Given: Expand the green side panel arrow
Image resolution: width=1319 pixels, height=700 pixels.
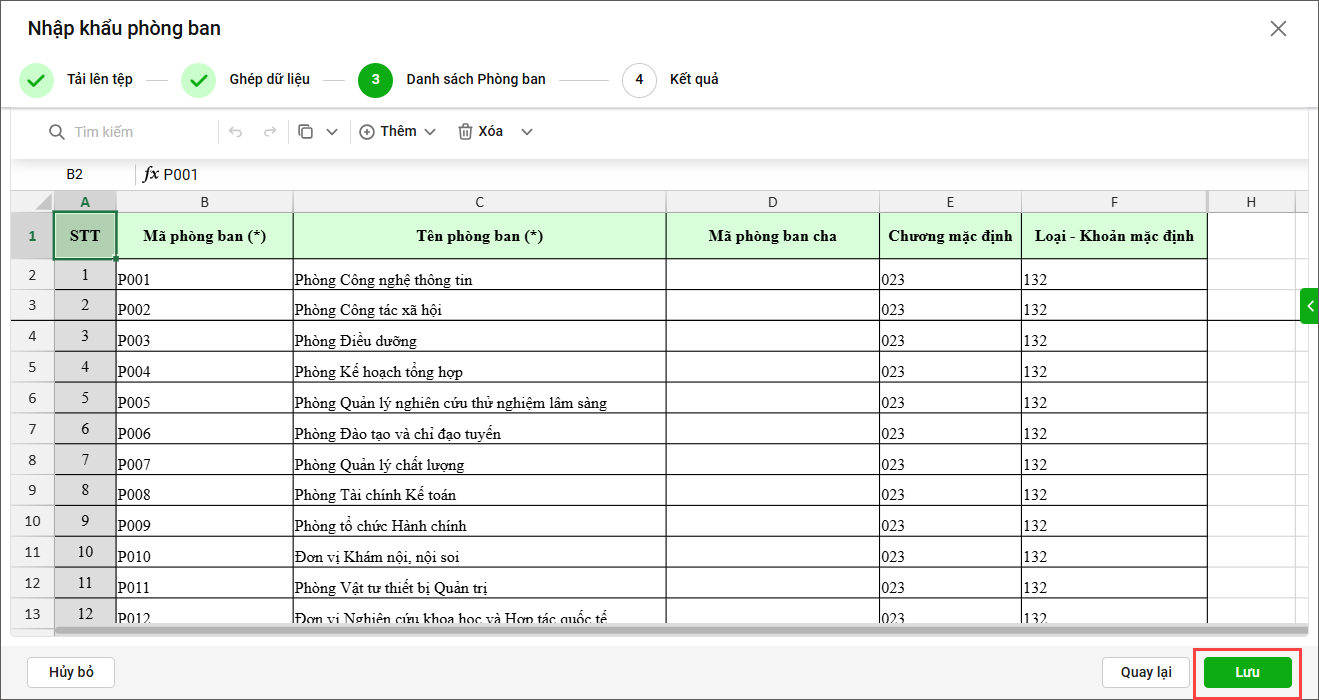Looking at the screenshot, I should point(1310,306).
